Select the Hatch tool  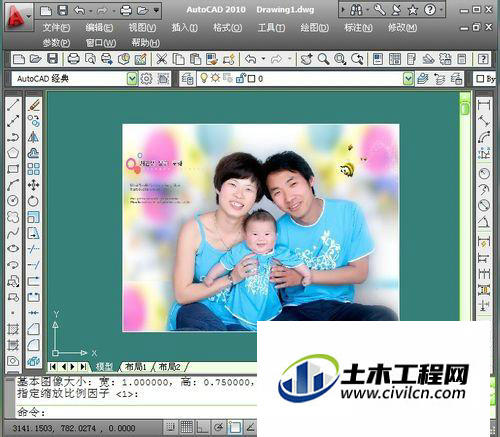(13, 329)
